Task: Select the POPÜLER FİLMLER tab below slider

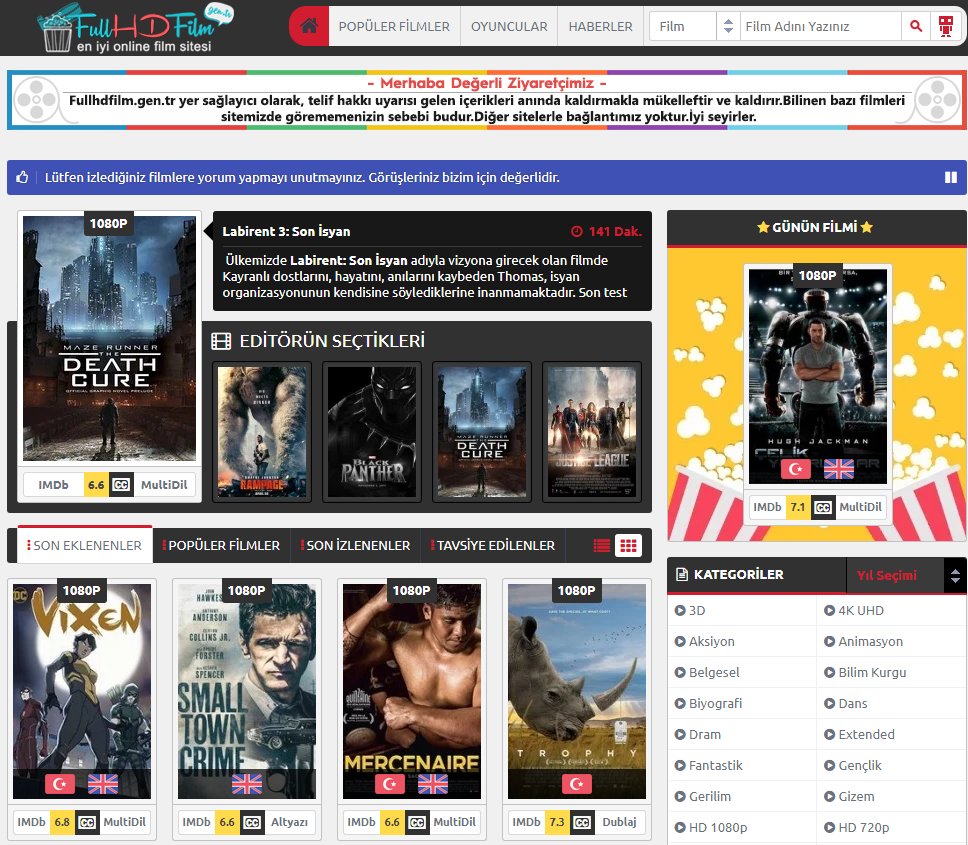Action: (x=221, y=545)
